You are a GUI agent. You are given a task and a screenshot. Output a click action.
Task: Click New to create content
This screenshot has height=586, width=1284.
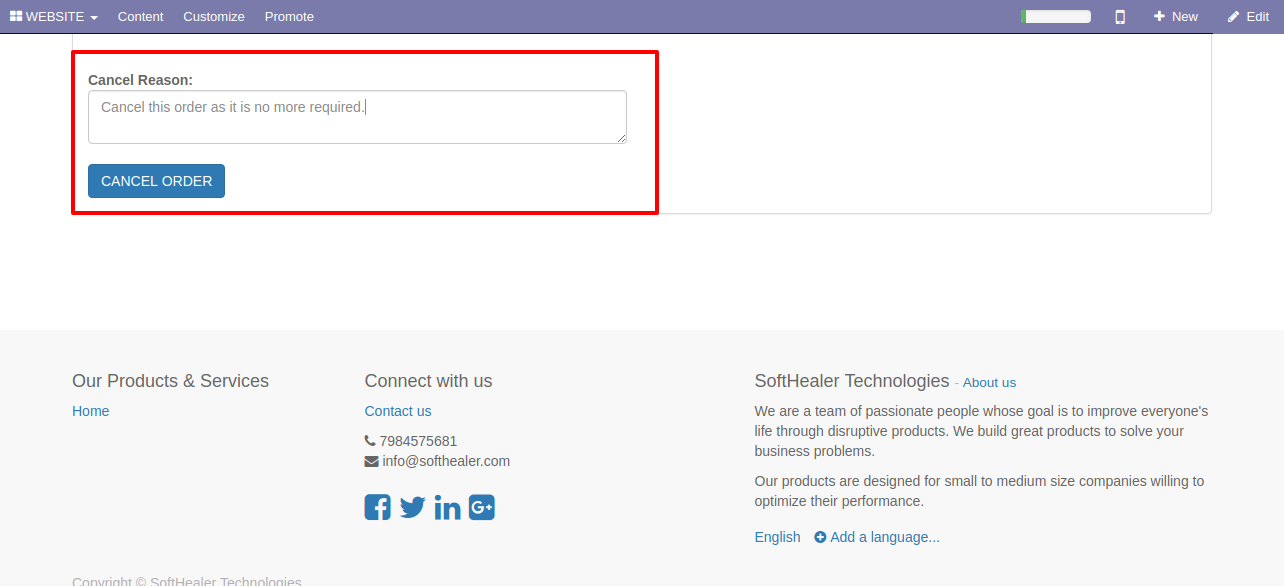point(1175,16)
